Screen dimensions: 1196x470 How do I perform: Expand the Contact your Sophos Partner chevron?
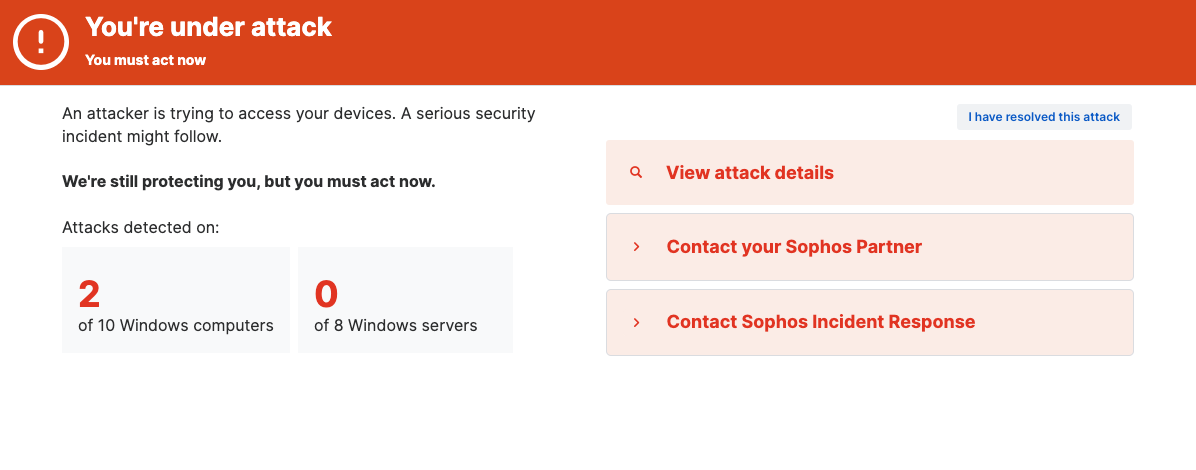[636, 247]
